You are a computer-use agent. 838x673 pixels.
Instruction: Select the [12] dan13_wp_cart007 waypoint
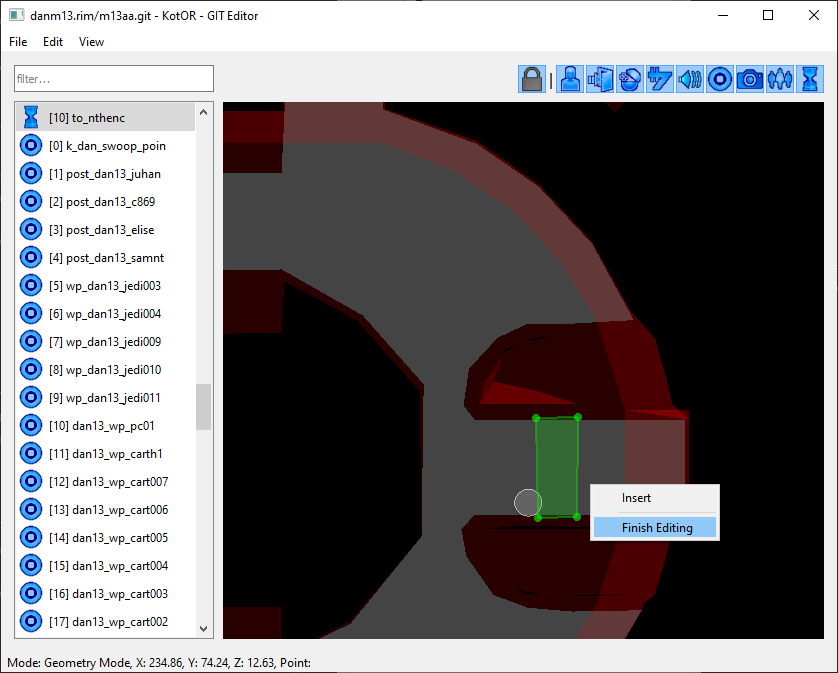[x=105, y=482]
